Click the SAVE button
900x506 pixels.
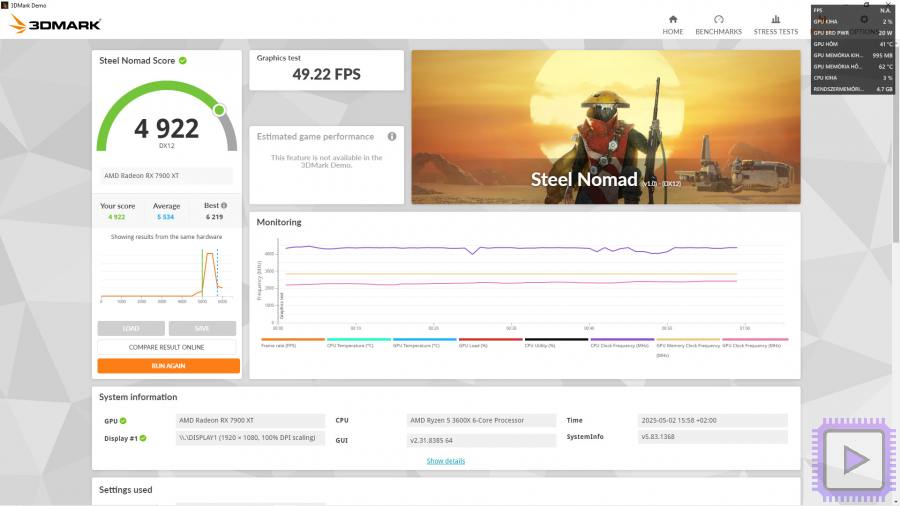pyautogui.click(x=202, y=328)
